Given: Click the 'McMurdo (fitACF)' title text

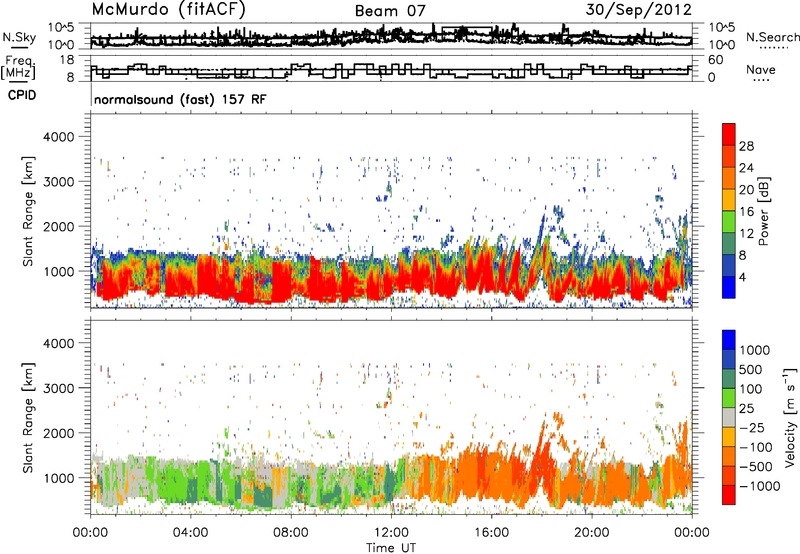Looking at the screenshot, I should click(168, 10).
